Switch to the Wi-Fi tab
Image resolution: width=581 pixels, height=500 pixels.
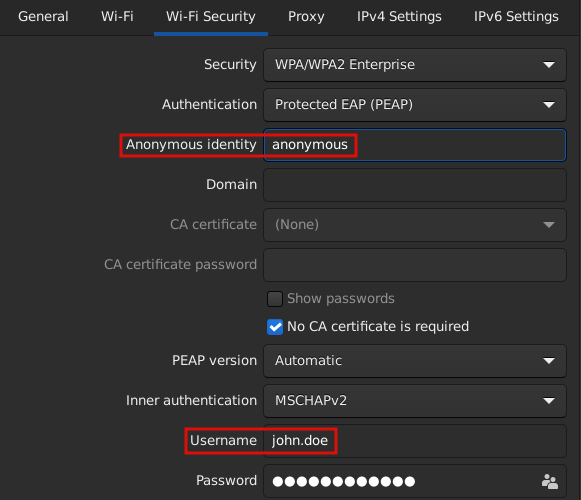coord(117,17)
